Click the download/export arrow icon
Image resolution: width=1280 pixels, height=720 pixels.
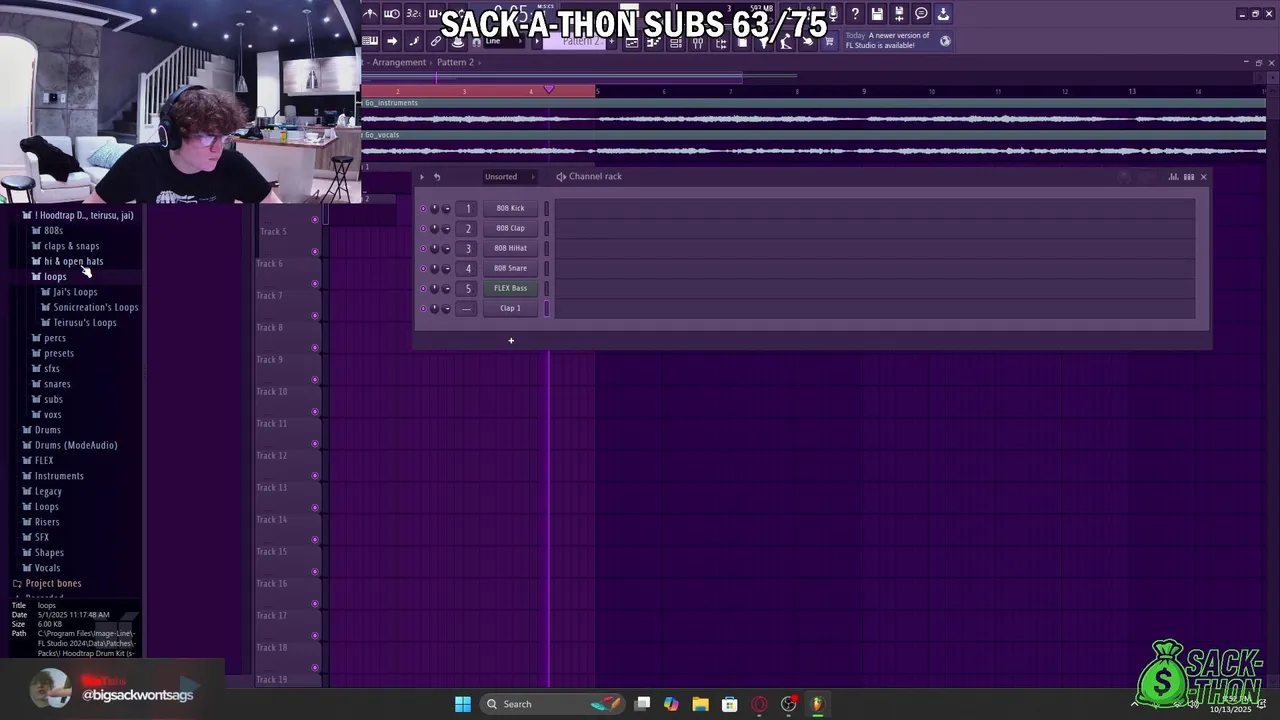point(943,14)
